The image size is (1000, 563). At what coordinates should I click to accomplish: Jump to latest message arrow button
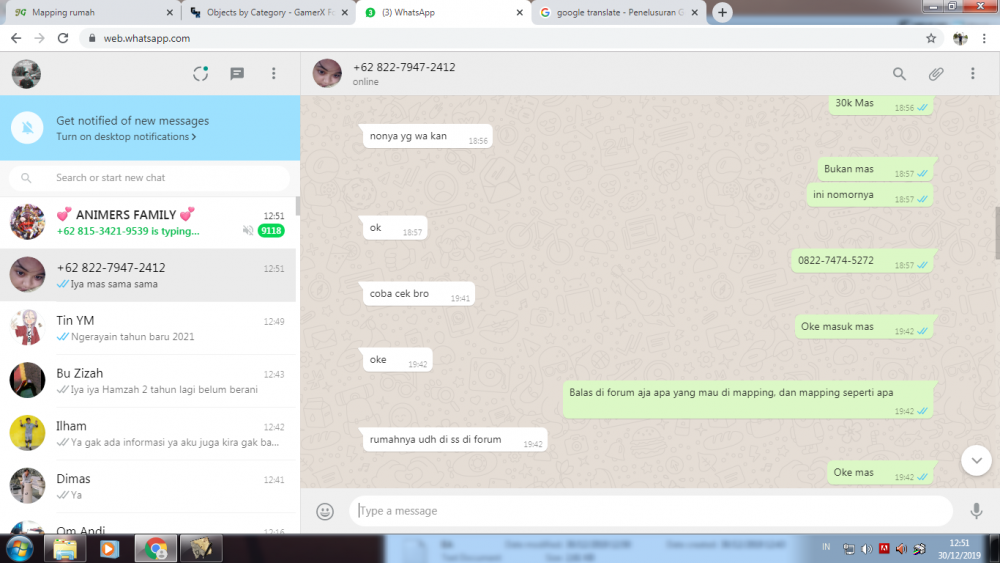(x=976, y=460)
